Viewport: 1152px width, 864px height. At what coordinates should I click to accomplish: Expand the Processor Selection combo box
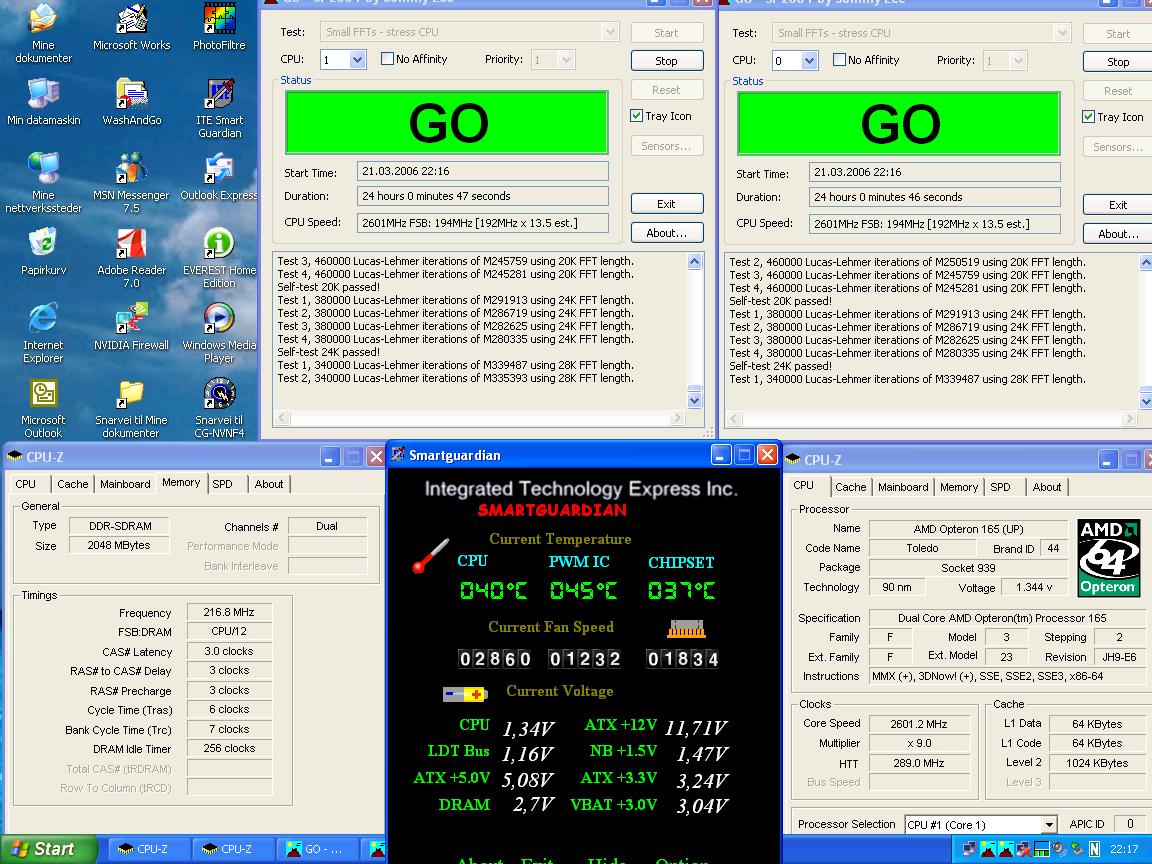(1049, 824)
